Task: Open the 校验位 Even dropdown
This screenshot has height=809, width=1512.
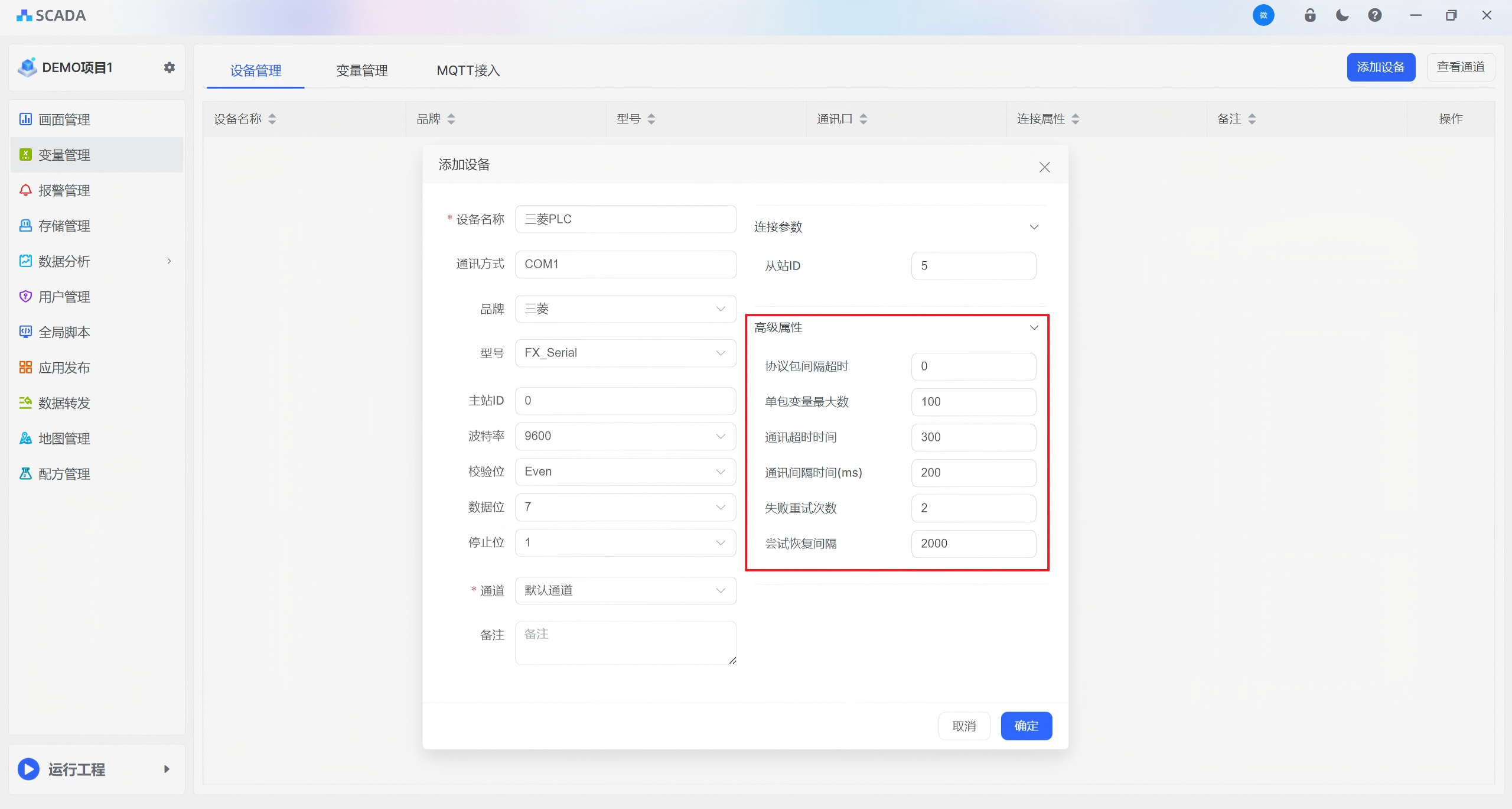Action: coord(625,472)
